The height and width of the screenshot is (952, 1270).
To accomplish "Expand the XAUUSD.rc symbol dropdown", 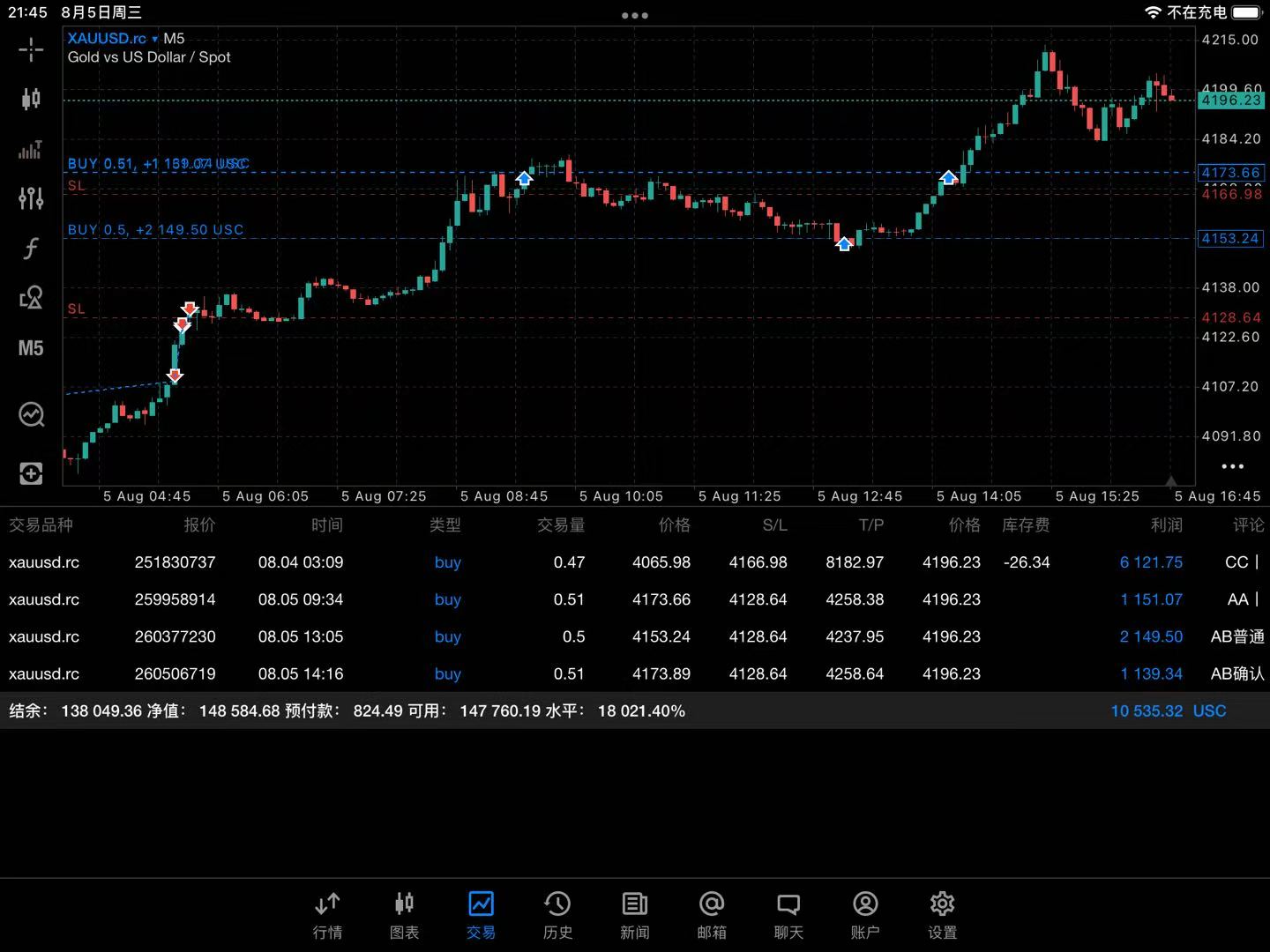I will pyautogui.click(x=112, y=38).
